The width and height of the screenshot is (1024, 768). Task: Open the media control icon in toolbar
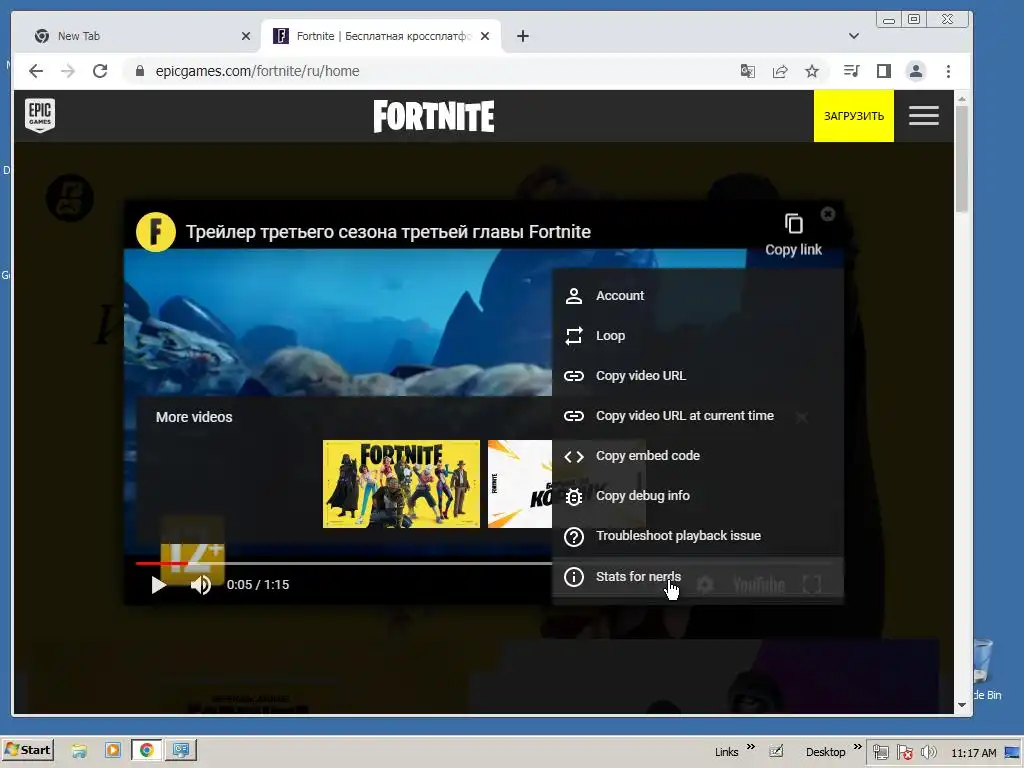tap(851, 71)
